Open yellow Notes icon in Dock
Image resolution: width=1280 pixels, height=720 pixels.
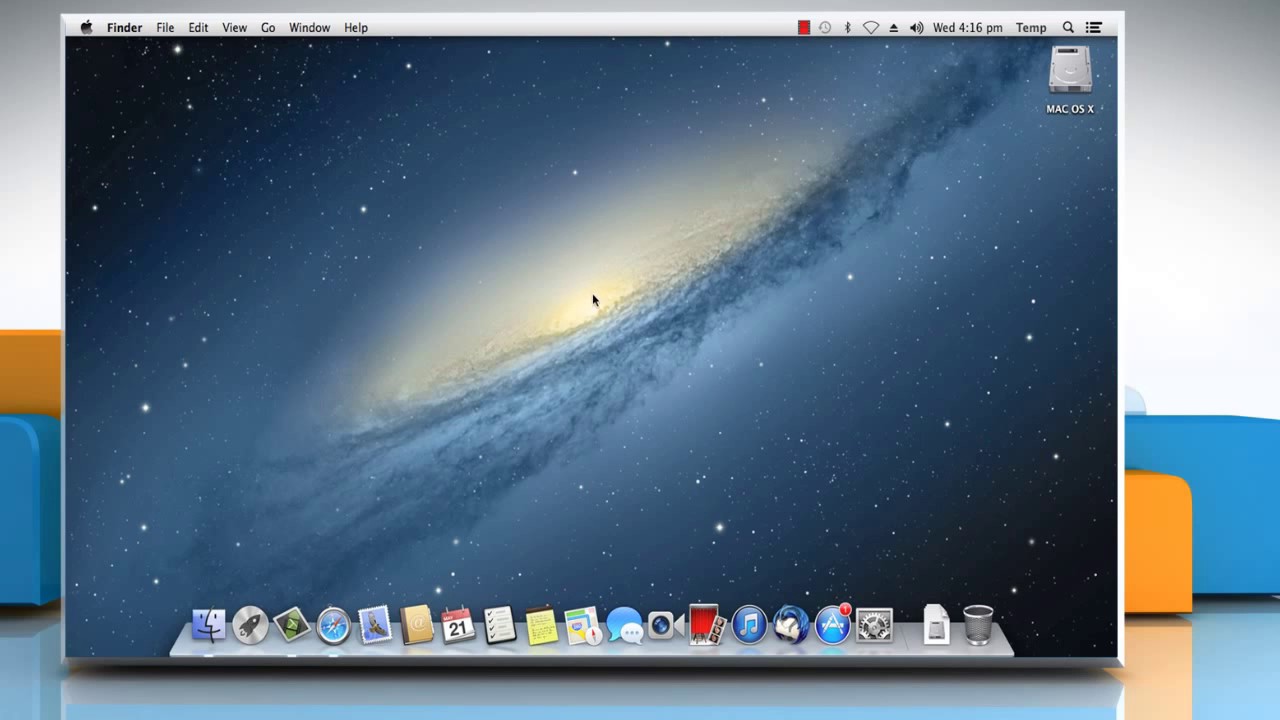[x=541, y=626]
